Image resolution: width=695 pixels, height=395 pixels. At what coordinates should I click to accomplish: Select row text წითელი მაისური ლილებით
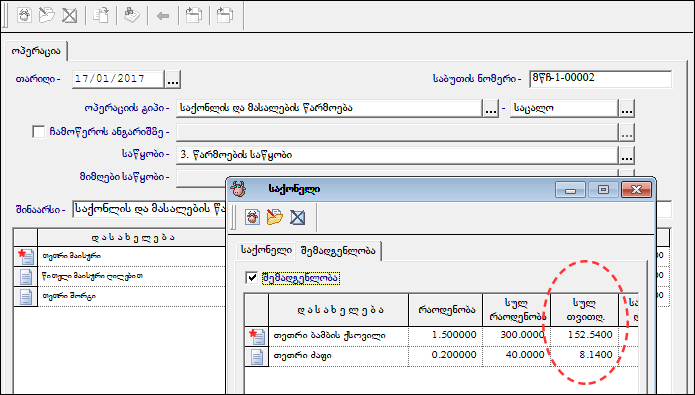92,276
